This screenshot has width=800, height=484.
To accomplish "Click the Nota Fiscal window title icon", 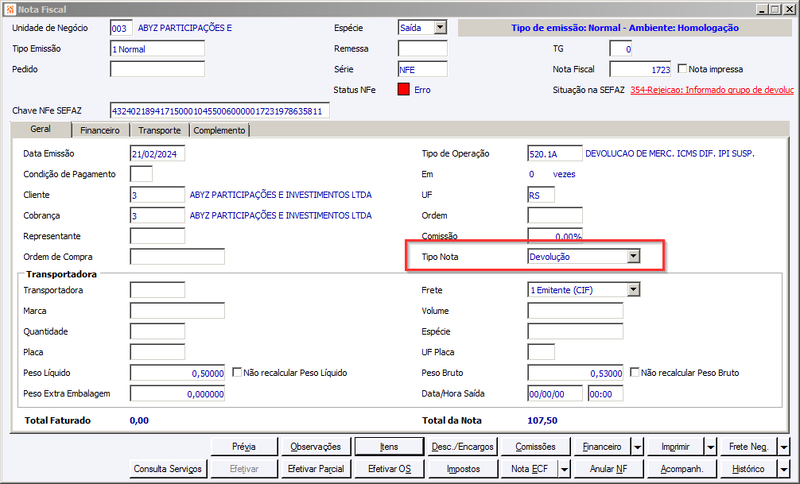I will 10,9.
